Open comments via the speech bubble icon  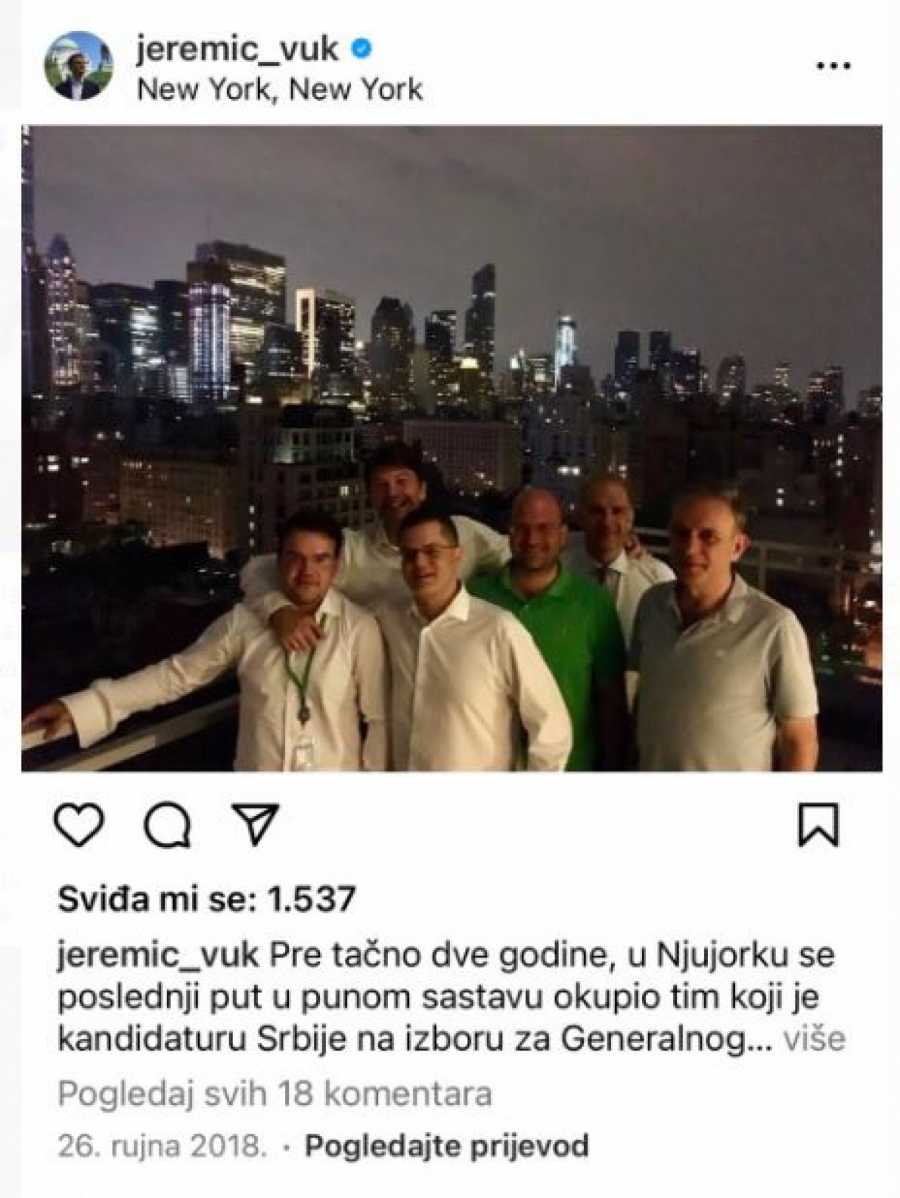pyautogui.click(x=167, y=826)
